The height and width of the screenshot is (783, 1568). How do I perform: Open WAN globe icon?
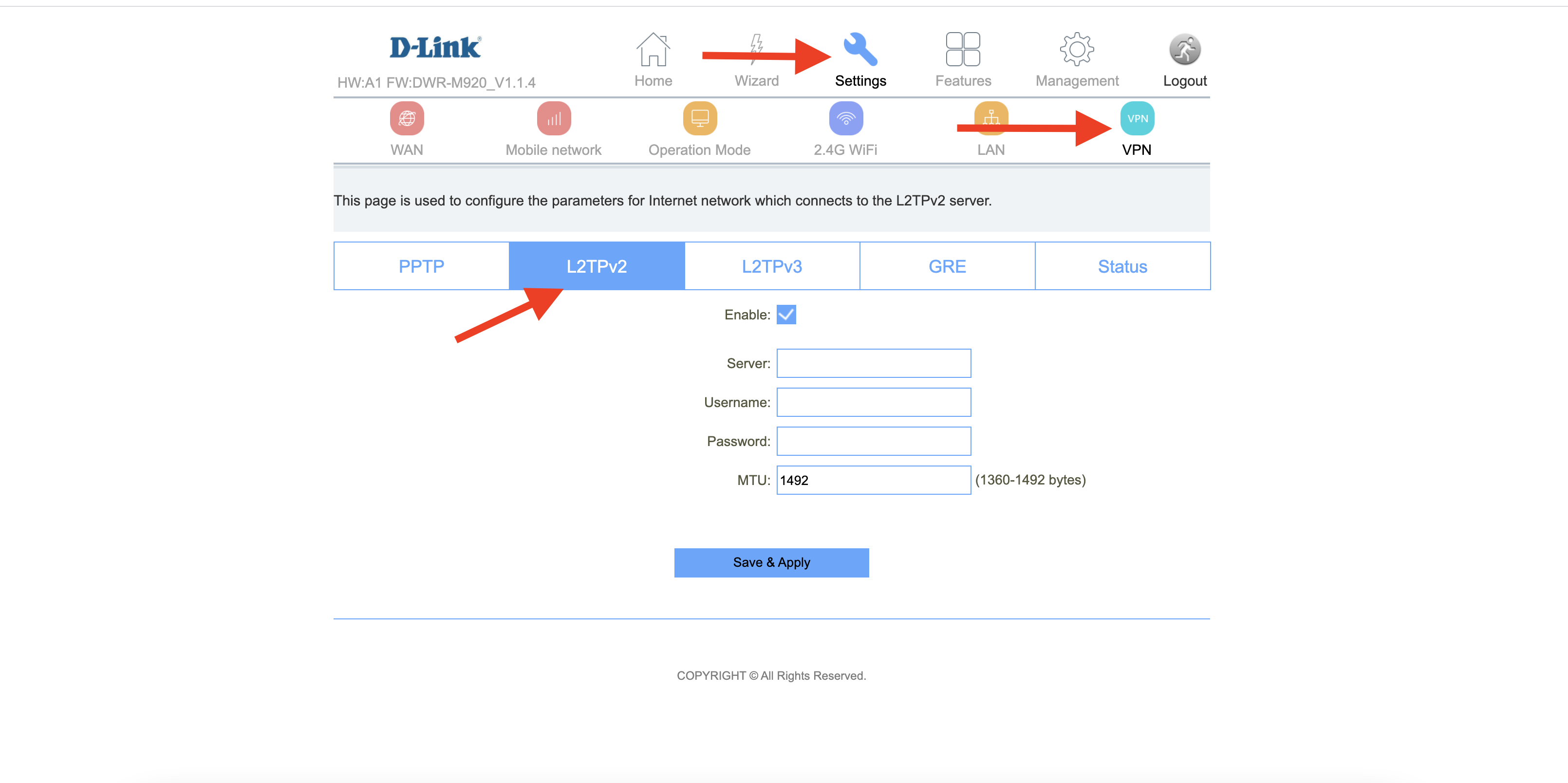pyautogui.click(x=407, y=119)
